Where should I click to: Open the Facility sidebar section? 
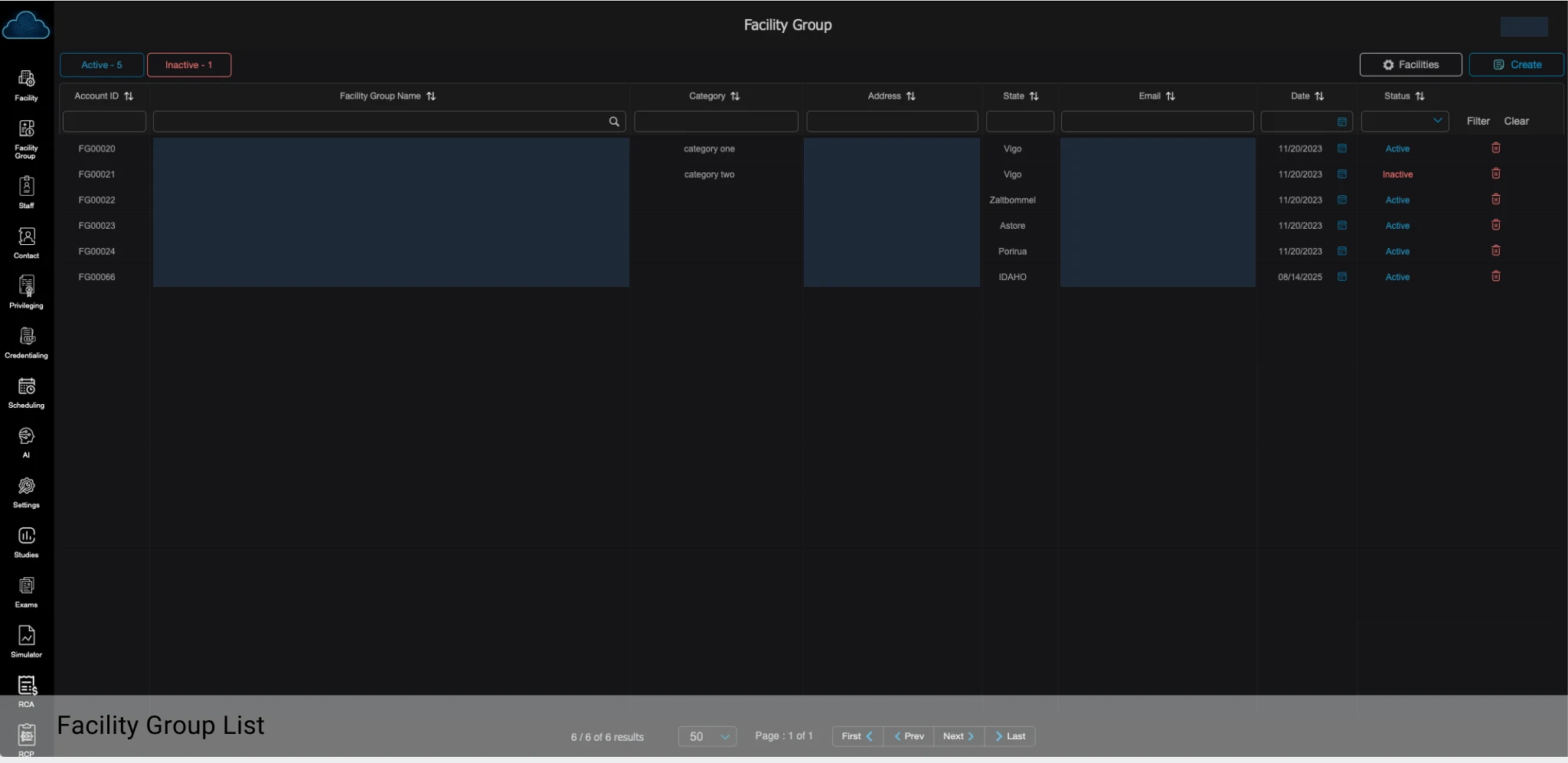pyautogui.click(x=26, y=86)
